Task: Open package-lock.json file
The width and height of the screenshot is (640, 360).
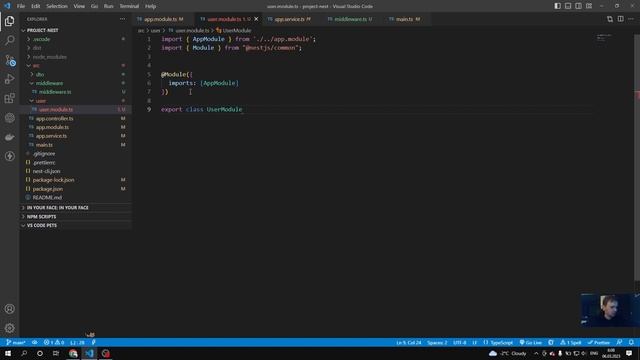Action: pos(76,180)
